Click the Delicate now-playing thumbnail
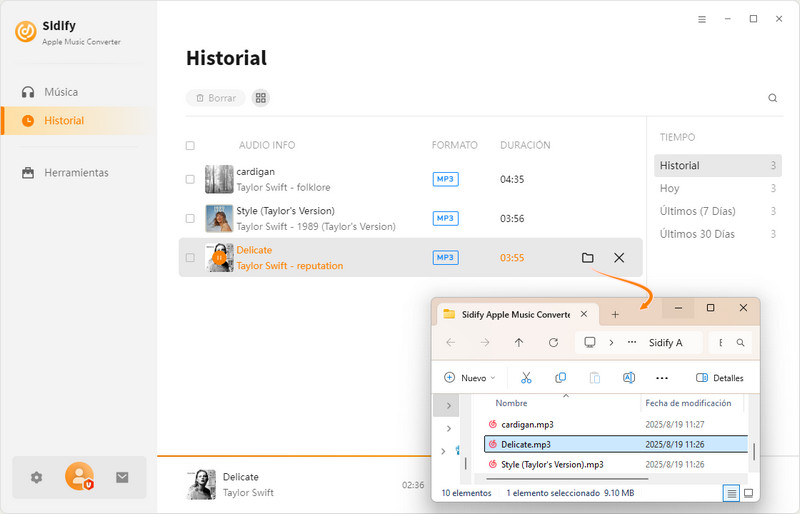 pos(202,484)
